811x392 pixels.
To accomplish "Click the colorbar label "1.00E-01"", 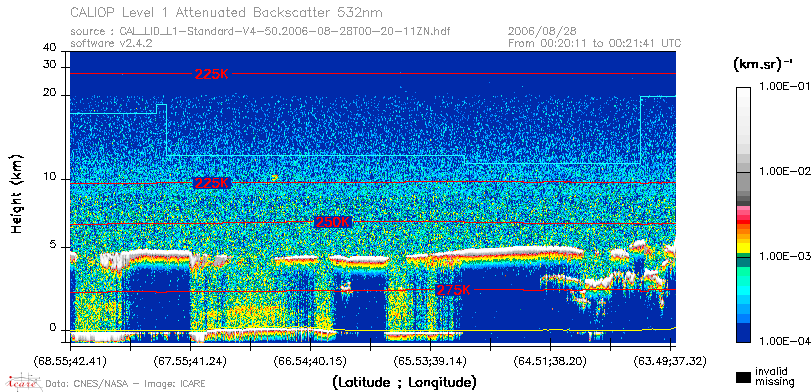I will point(784,86).
